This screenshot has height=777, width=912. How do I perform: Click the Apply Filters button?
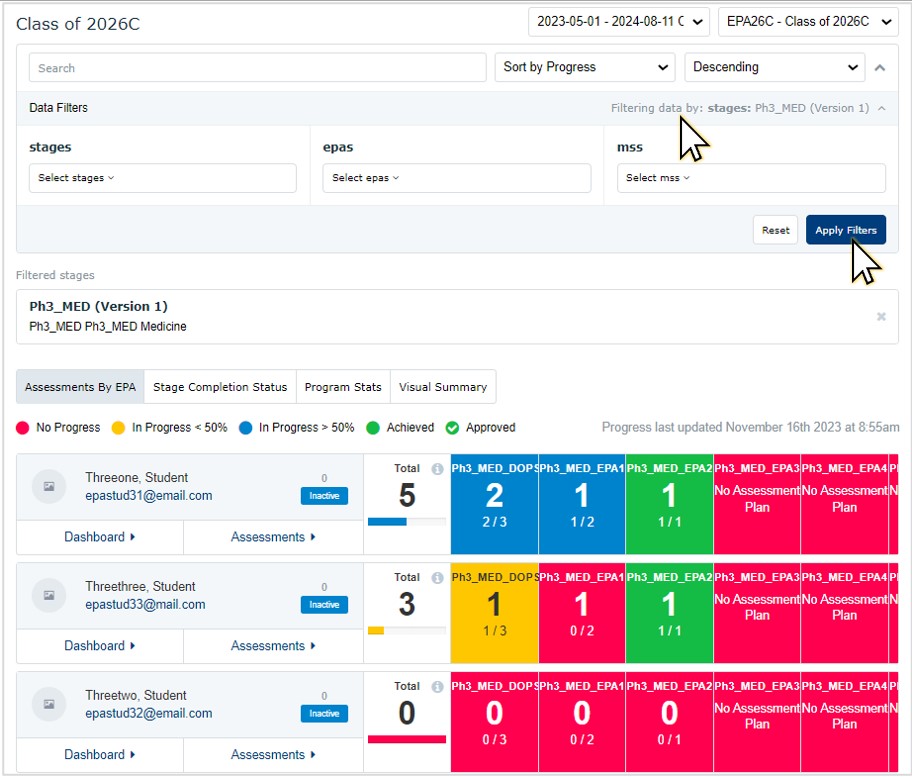tap(846, 230)
